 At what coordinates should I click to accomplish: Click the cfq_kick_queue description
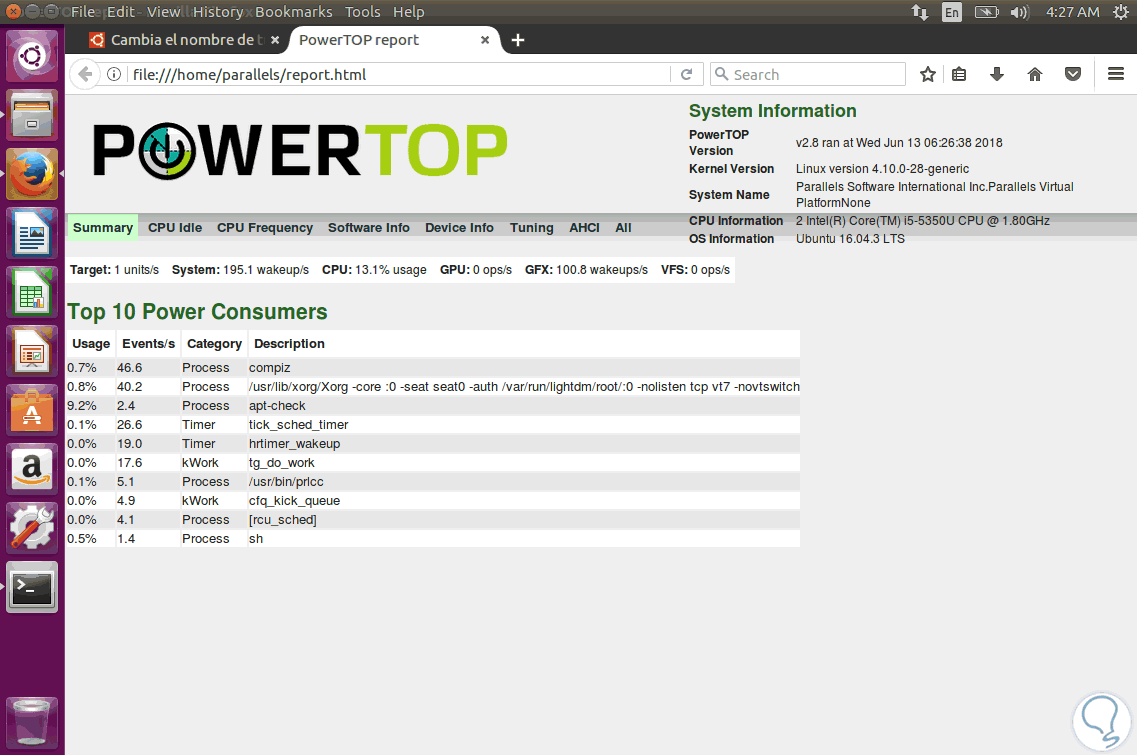[294, 500]
